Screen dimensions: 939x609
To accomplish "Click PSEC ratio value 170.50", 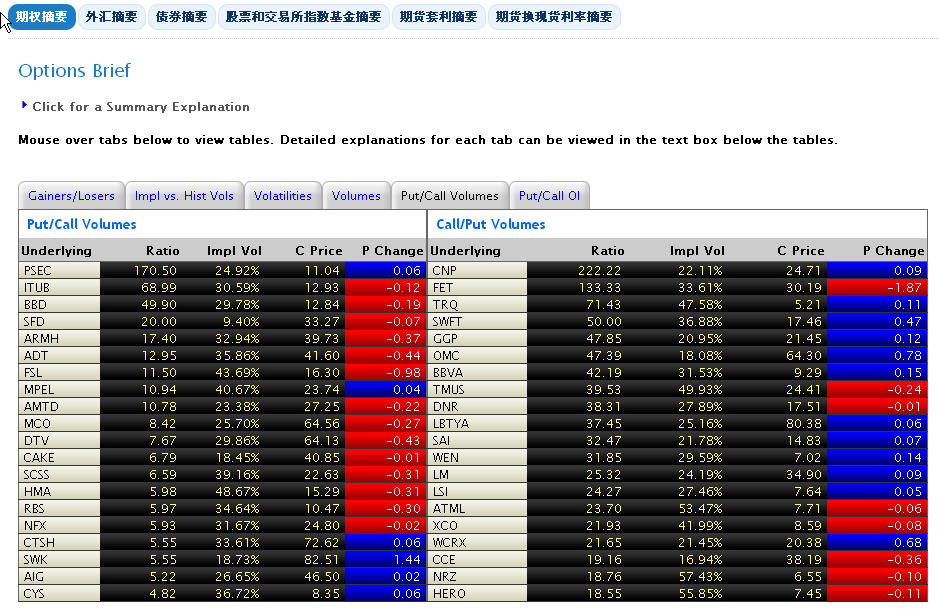I will 155,271.
